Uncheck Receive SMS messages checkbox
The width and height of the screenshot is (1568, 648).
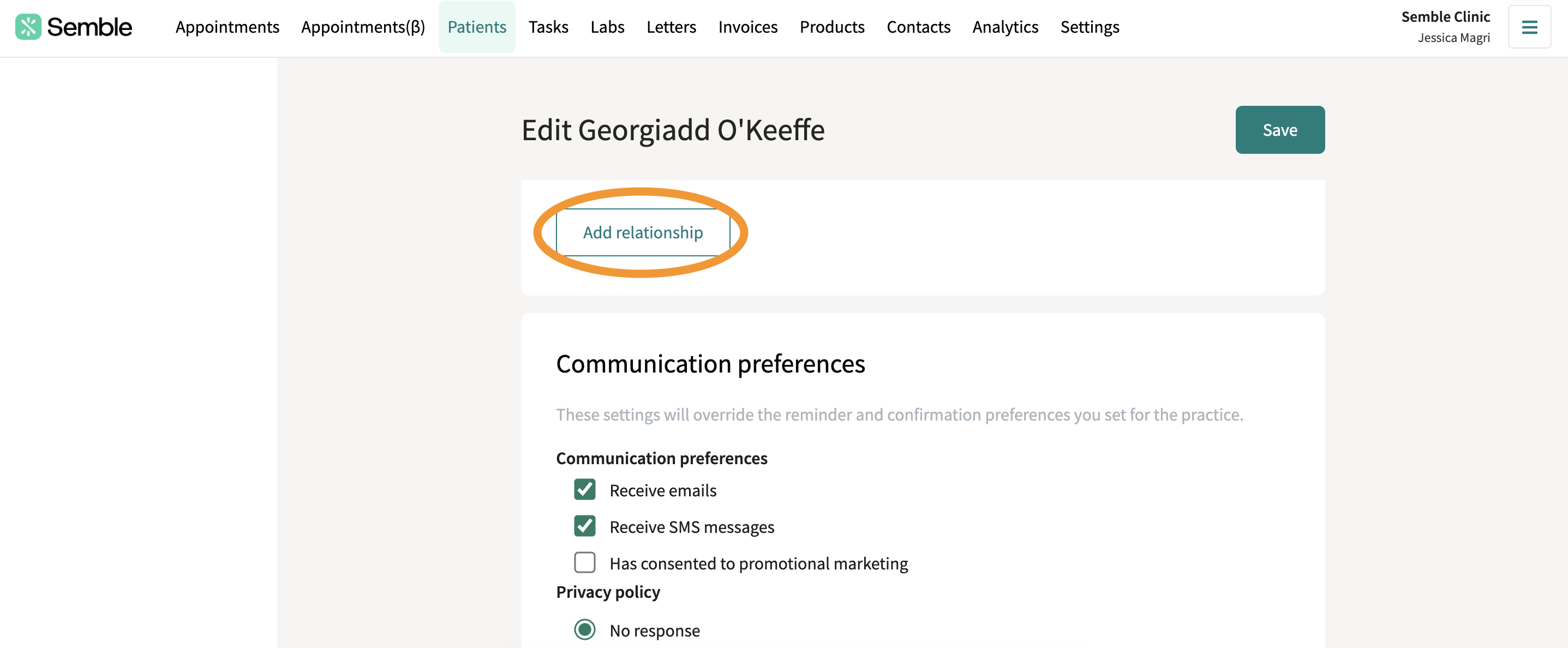pyautogui.click(x=584, y=526)
